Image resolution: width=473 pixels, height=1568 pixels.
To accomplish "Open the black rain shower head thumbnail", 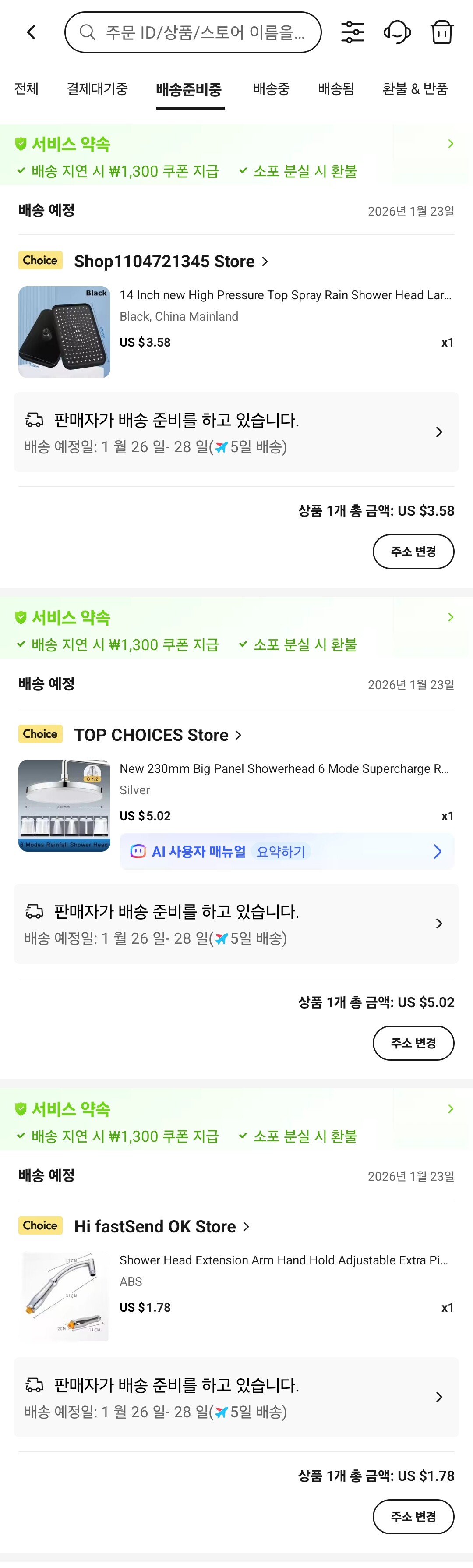I will pos(64,332).
